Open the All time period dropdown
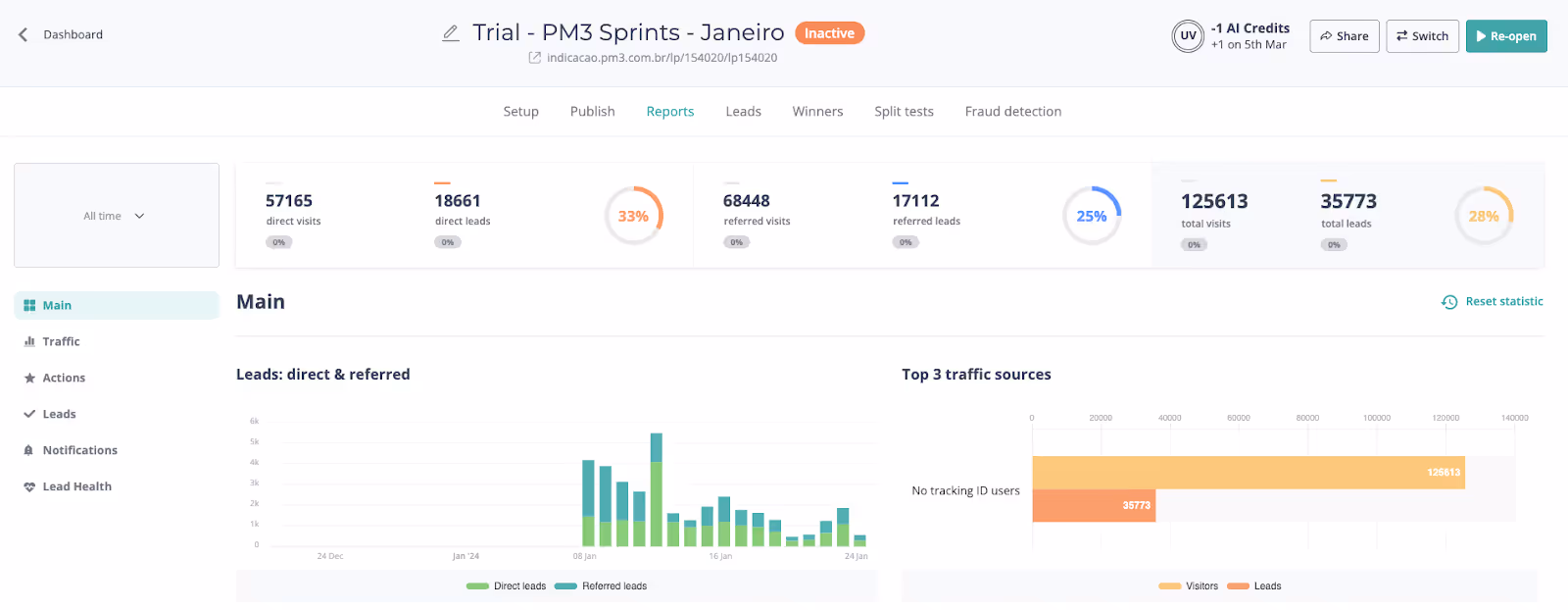The width and height of the screenshot is (1568, 610). coord(117,216)
